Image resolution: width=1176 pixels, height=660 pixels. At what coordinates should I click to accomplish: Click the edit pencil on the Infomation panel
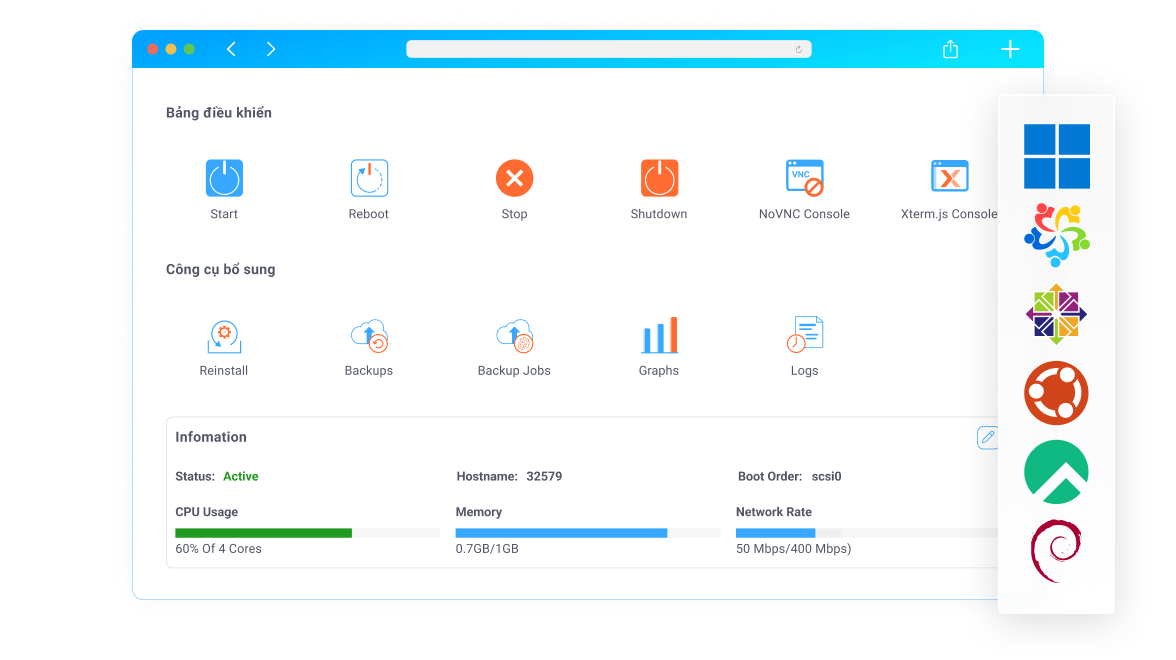click(x=988, y=437)
